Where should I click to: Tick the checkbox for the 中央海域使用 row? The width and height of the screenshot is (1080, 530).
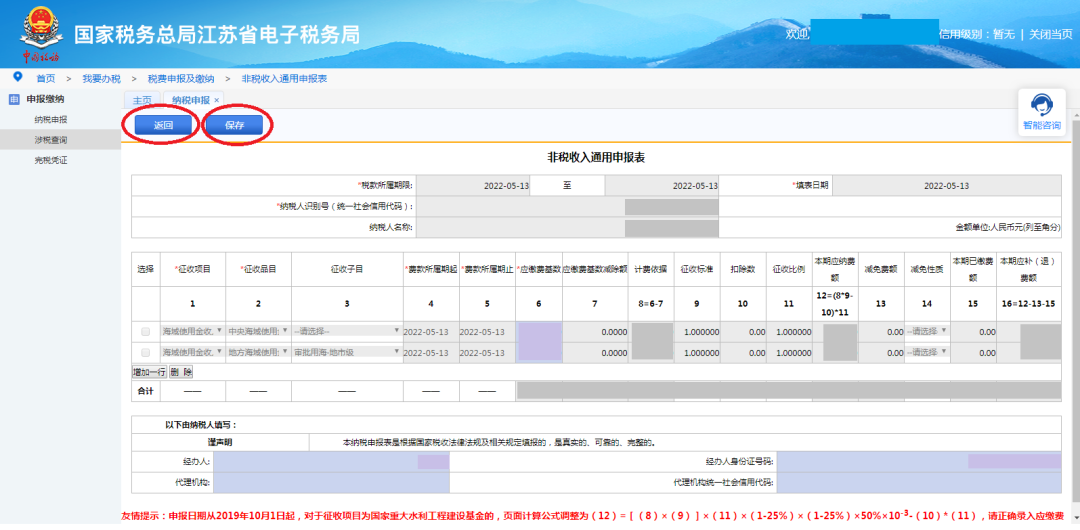pyautogui.click(x=145, y=332)
